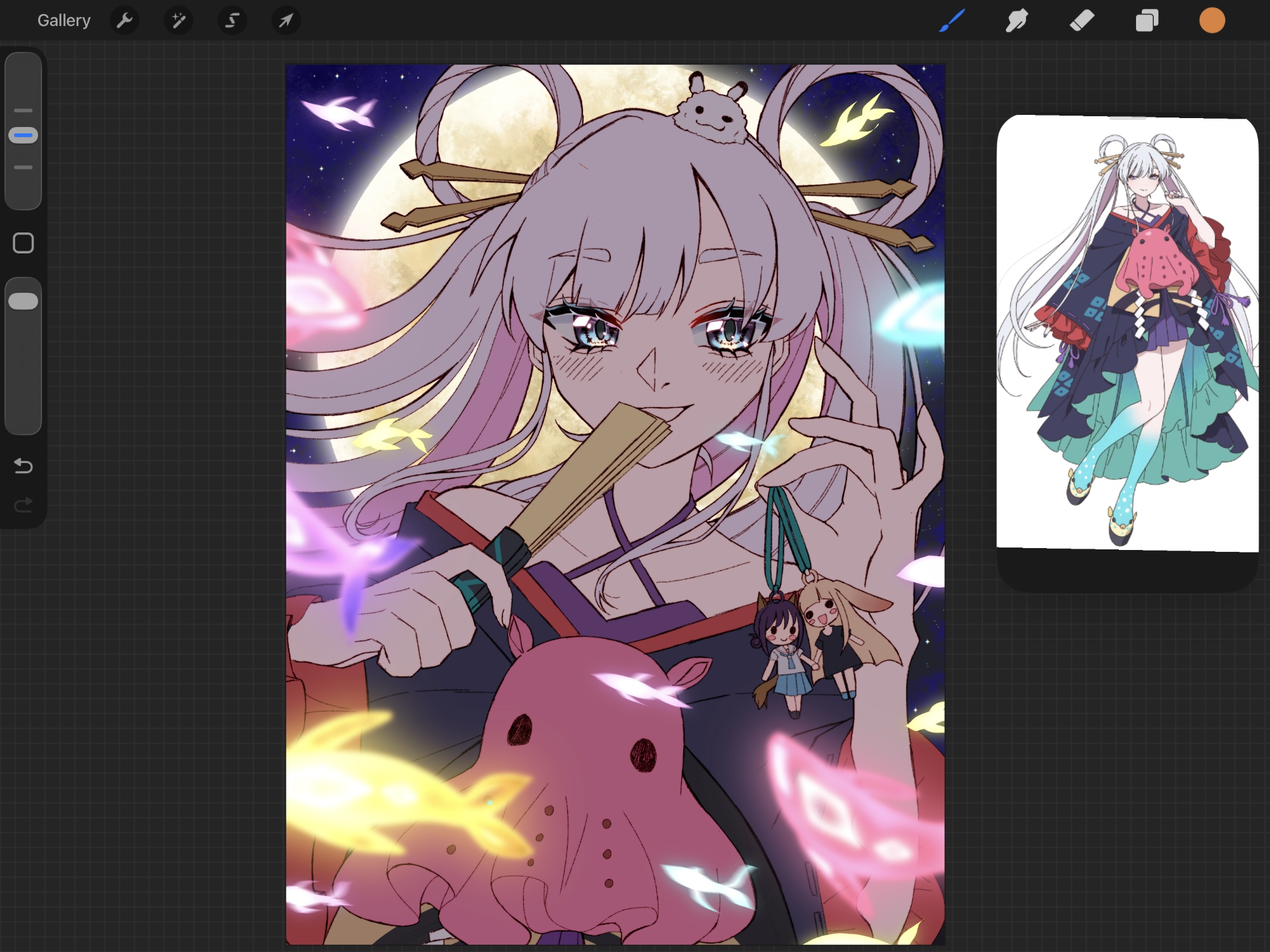Select the Smudge tool

tap(1017, 20)
